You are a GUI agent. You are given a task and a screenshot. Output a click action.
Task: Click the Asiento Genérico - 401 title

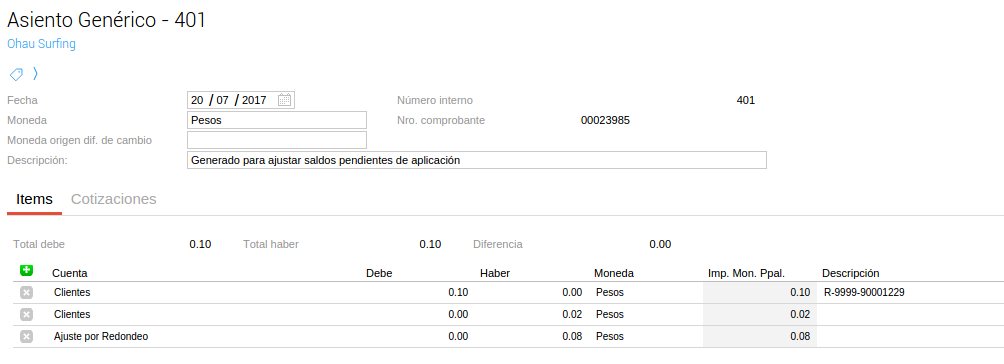click(106, 20)
